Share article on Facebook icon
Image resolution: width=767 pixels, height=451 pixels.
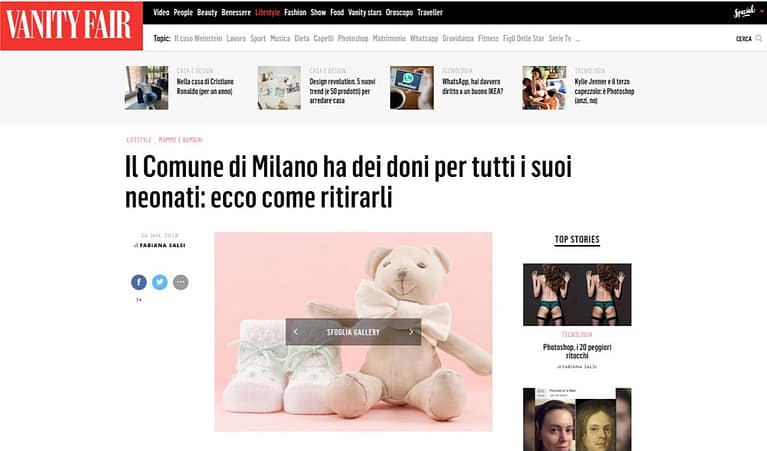(x=139, y=282)
